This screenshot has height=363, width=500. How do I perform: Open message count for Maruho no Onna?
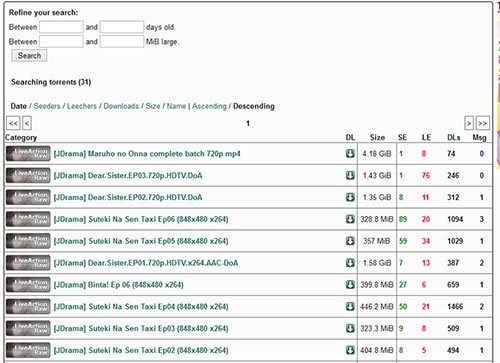point(482,153)
